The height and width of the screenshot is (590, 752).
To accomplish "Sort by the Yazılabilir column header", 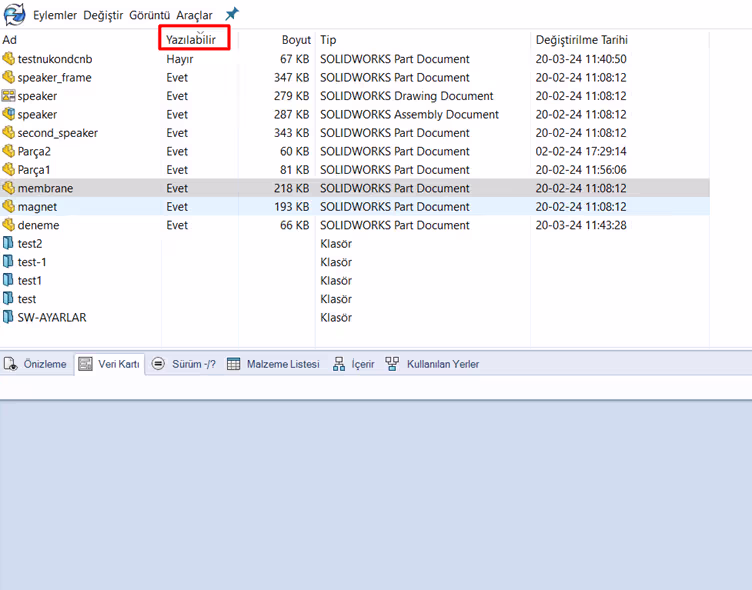I will click(191, 40).
